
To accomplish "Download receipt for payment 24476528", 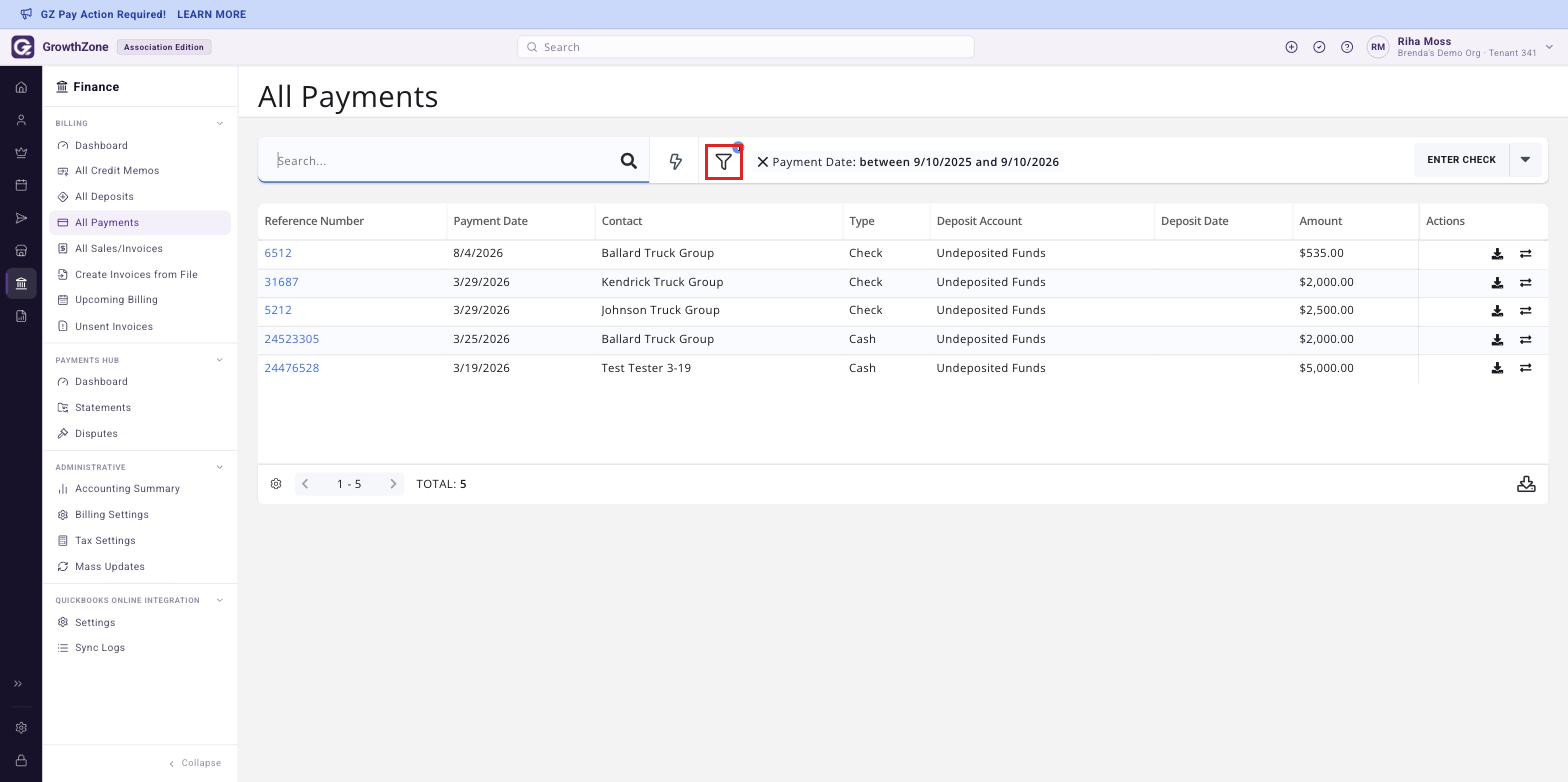I will point(1497,368).
